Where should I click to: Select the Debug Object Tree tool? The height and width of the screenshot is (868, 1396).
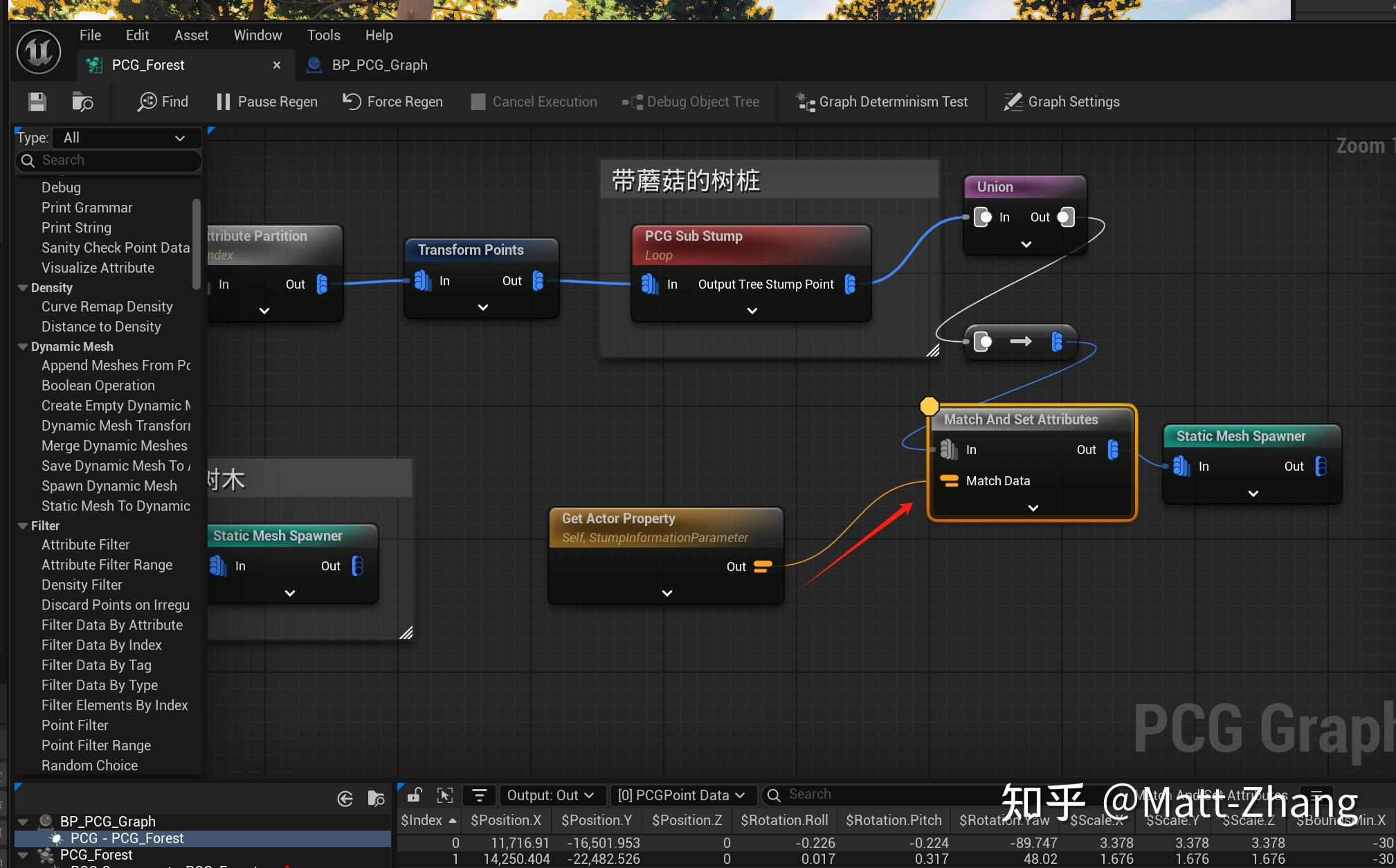[x=691, y=101]
